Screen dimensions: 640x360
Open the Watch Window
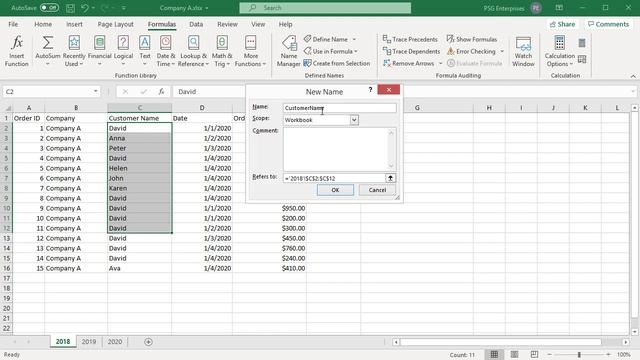click(523, 51)
